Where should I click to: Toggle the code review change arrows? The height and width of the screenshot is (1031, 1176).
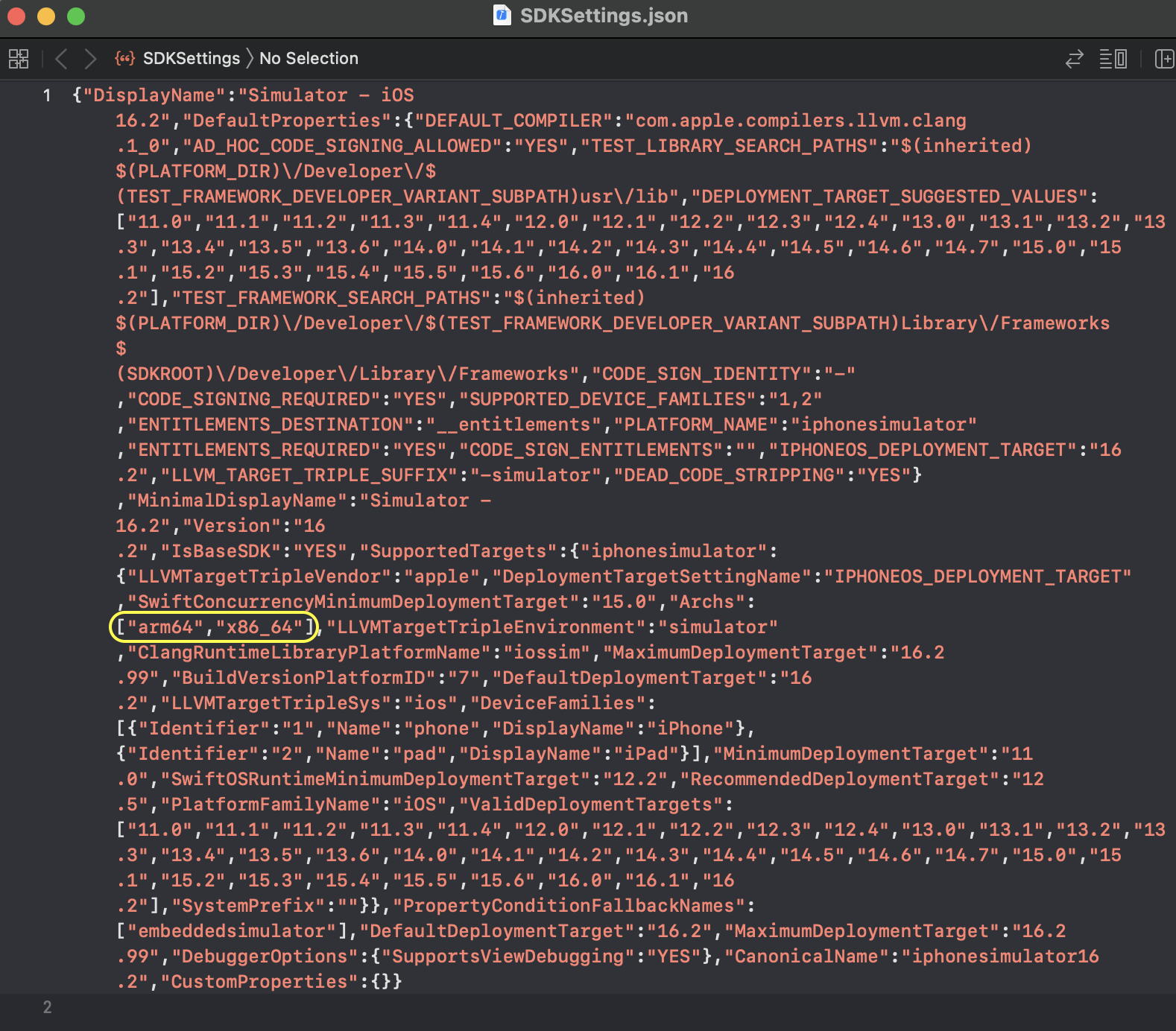pos(1074,58)
